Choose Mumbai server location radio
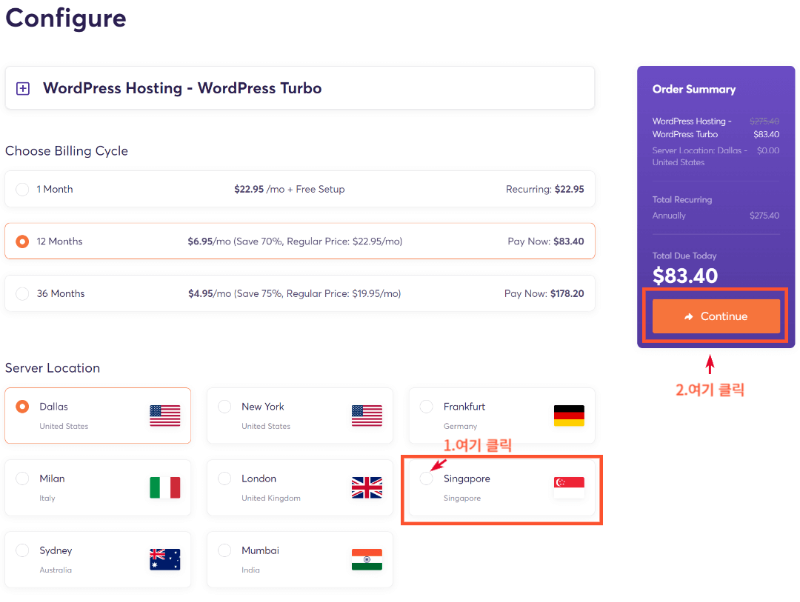 coord(224,550)
